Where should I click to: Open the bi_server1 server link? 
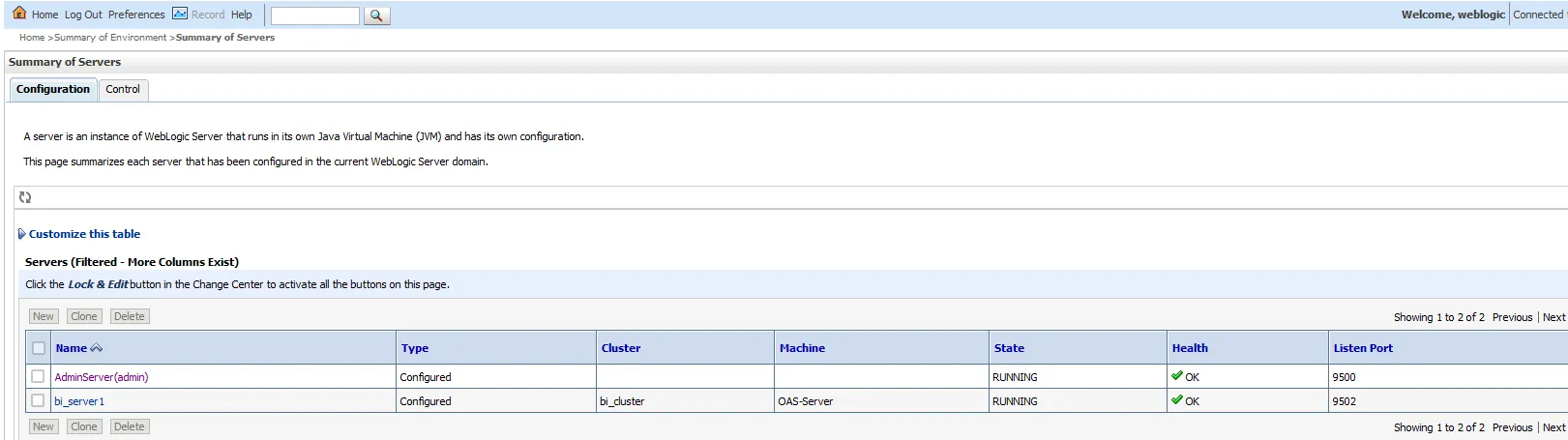79,401
